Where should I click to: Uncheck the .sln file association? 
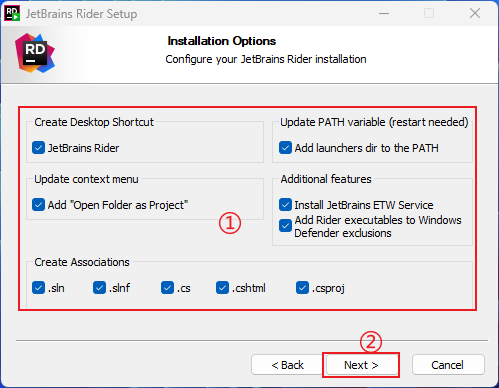click(38, 287)
